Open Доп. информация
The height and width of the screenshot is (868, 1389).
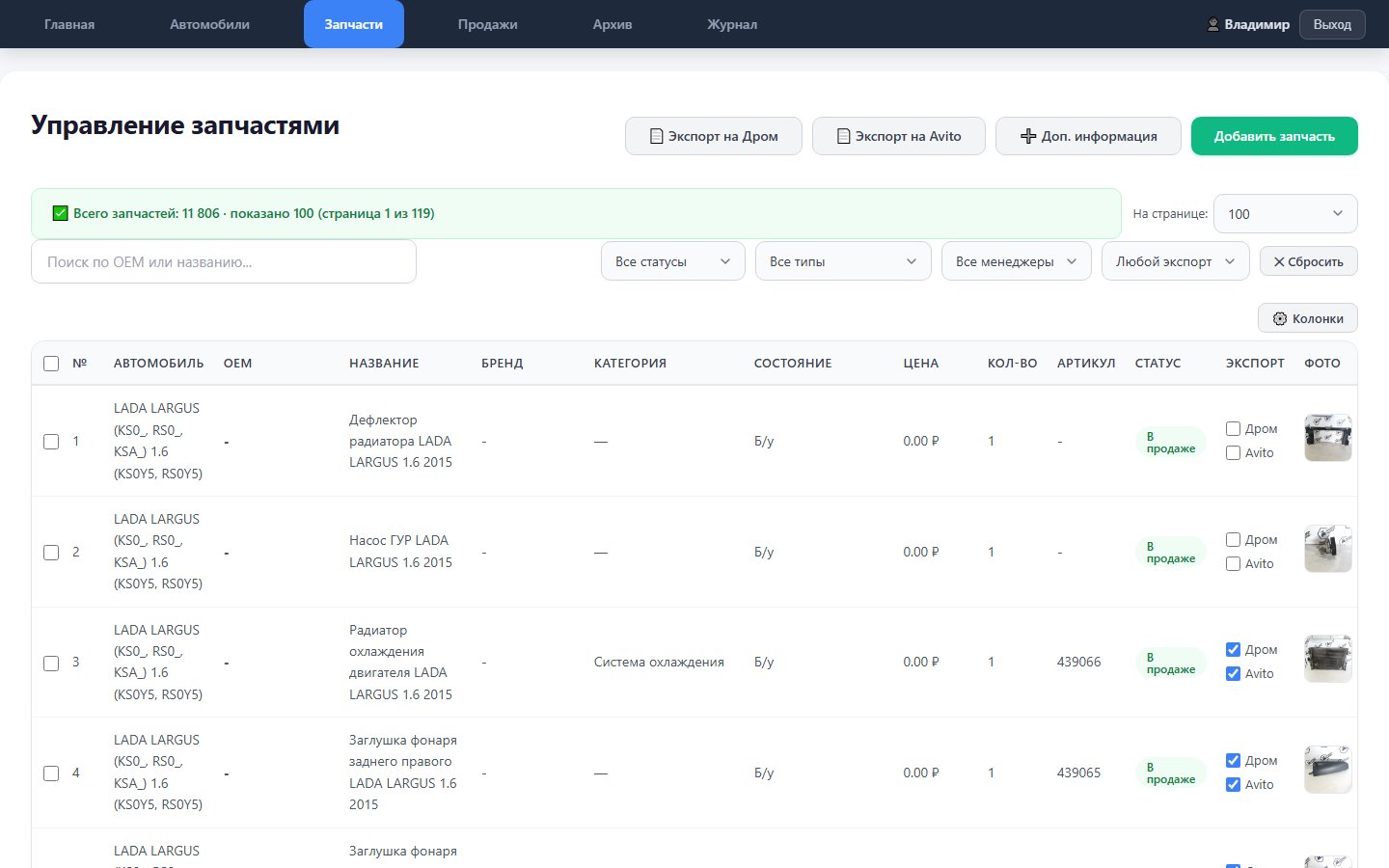(x=1088, y=136)
